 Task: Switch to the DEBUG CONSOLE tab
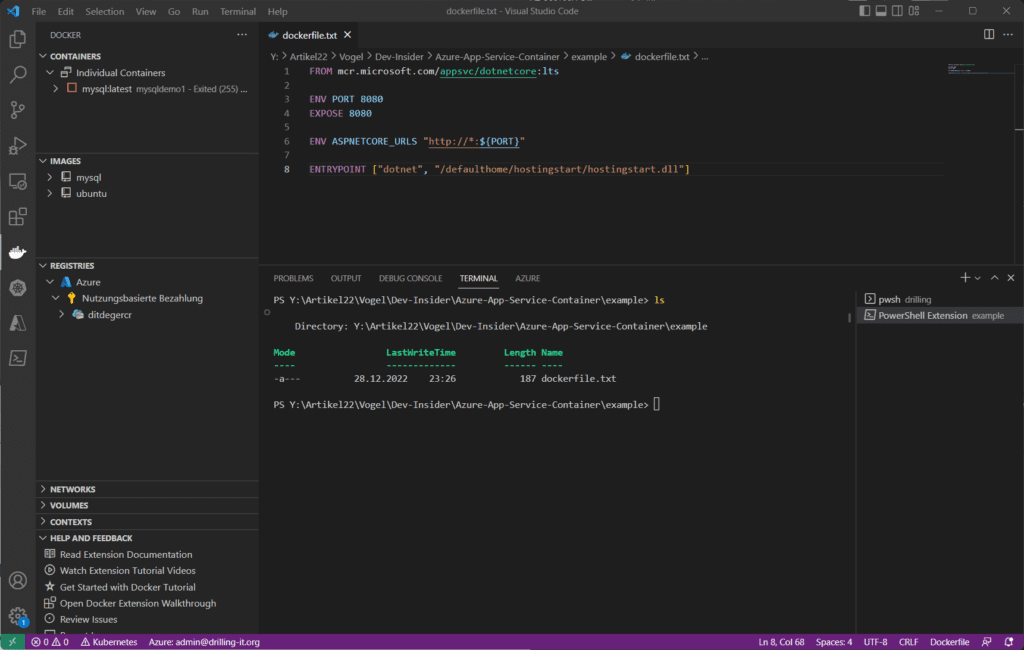tap(410, 278)
